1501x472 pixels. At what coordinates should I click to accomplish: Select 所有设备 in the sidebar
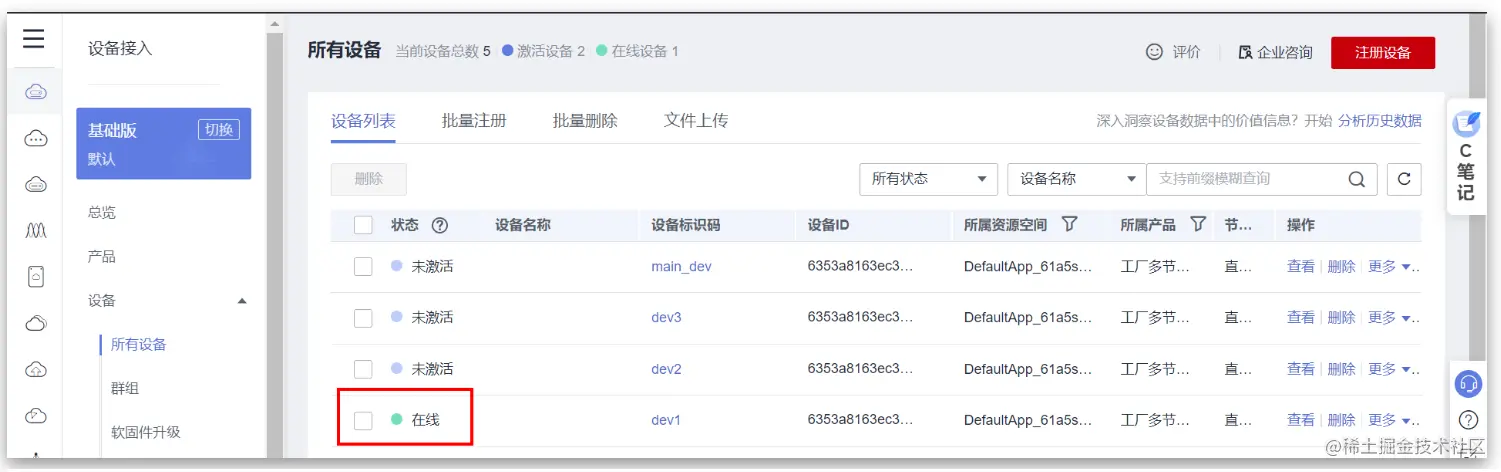(139, 345)
